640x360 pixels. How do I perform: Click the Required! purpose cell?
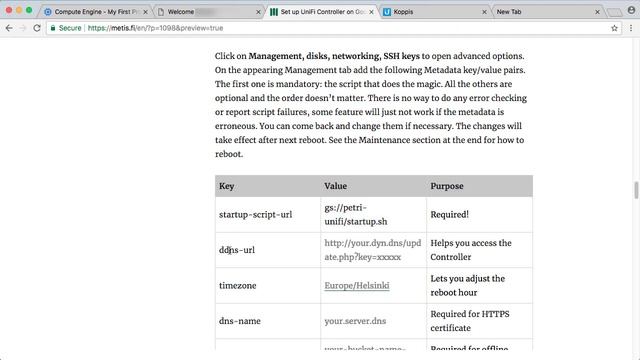[480, 215]
